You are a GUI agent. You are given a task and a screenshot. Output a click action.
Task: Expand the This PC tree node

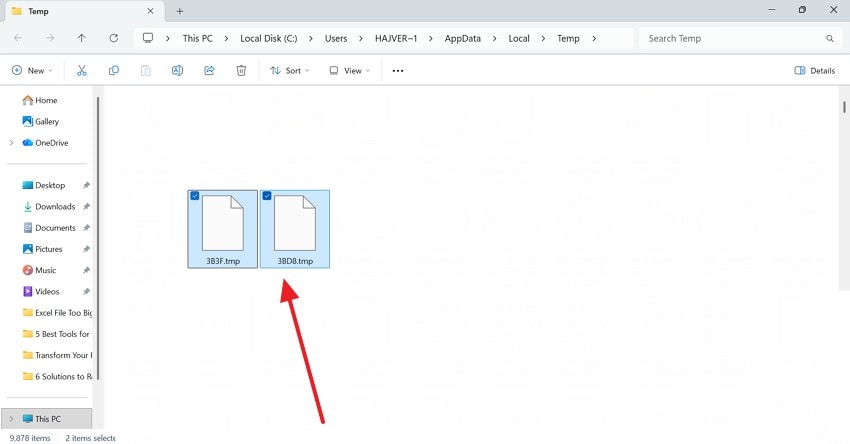tap(11, 419)
